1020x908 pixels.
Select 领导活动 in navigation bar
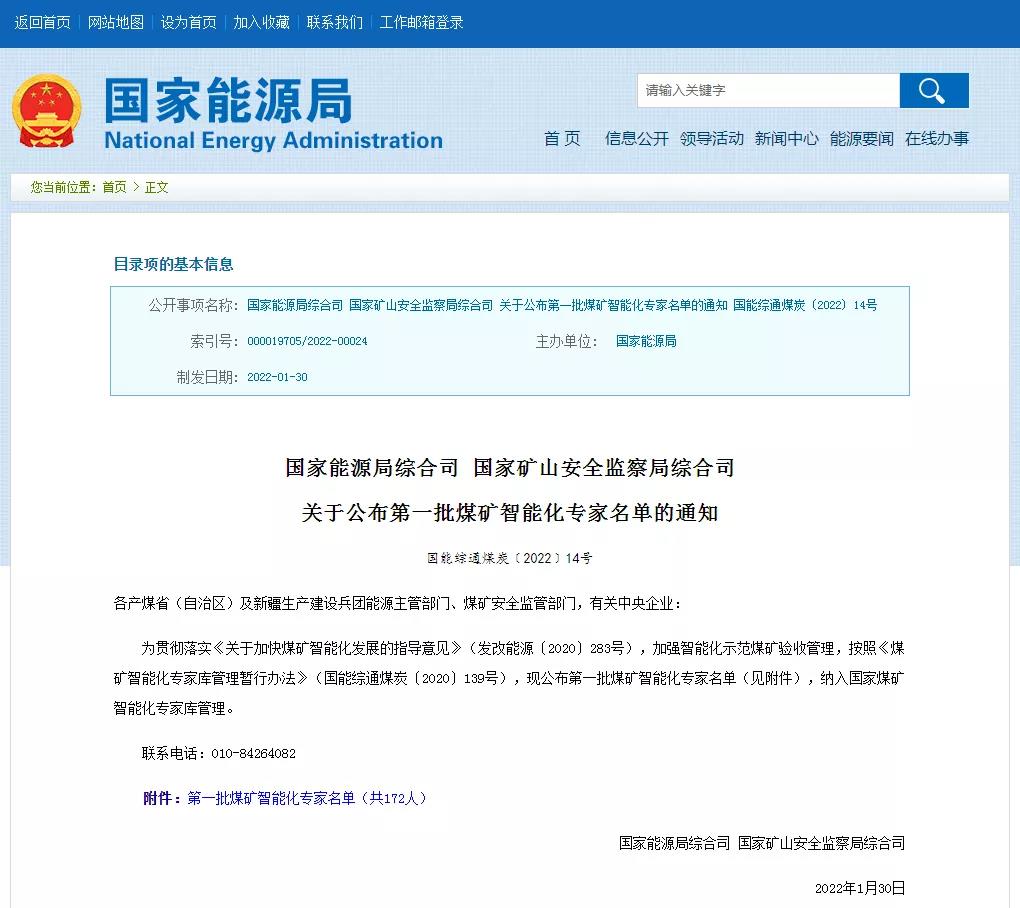[x=712, y=139]
